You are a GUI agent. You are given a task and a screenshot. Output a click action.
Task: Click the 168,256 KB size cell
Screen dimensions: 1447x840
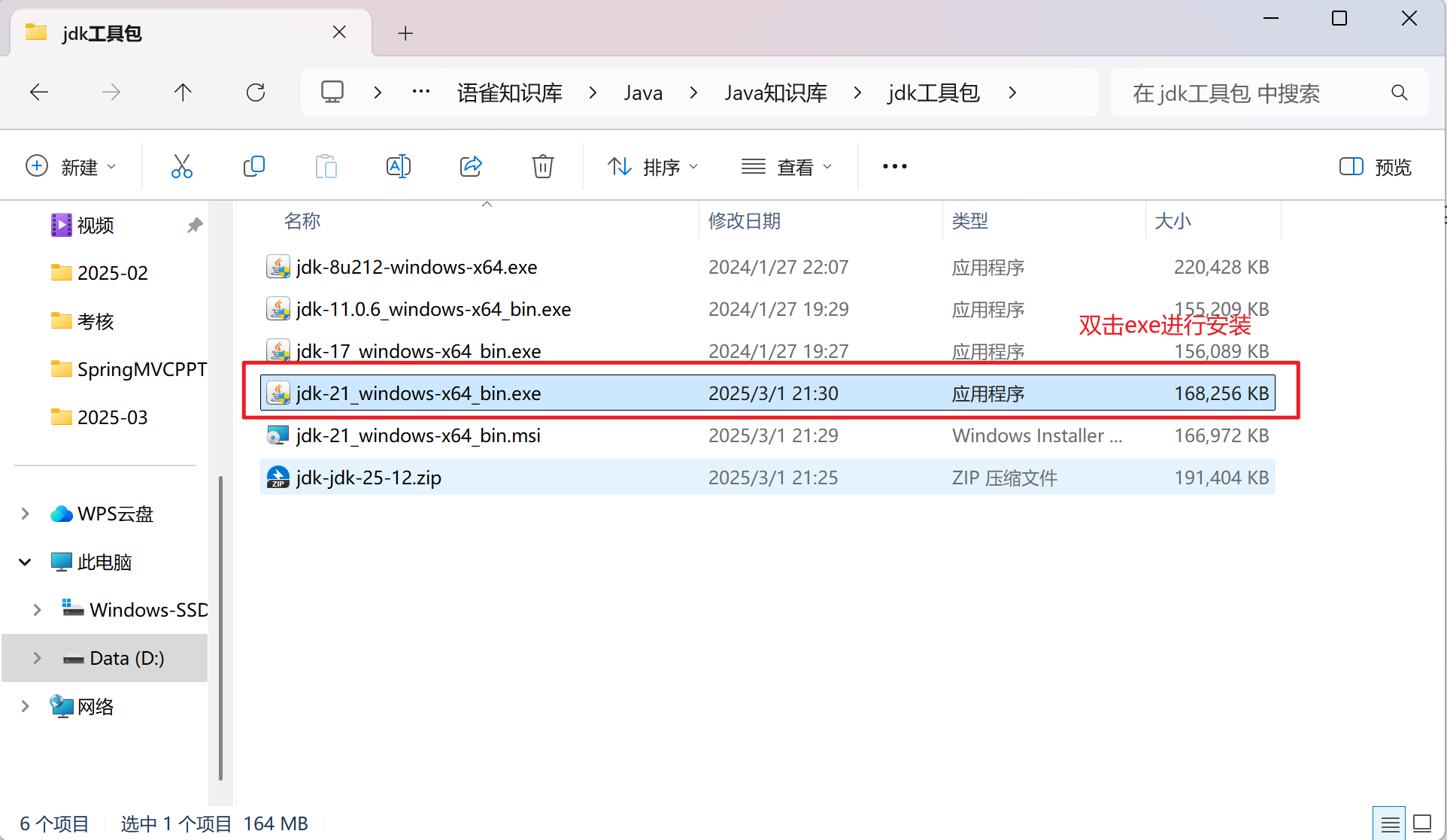pos(1221,393)
